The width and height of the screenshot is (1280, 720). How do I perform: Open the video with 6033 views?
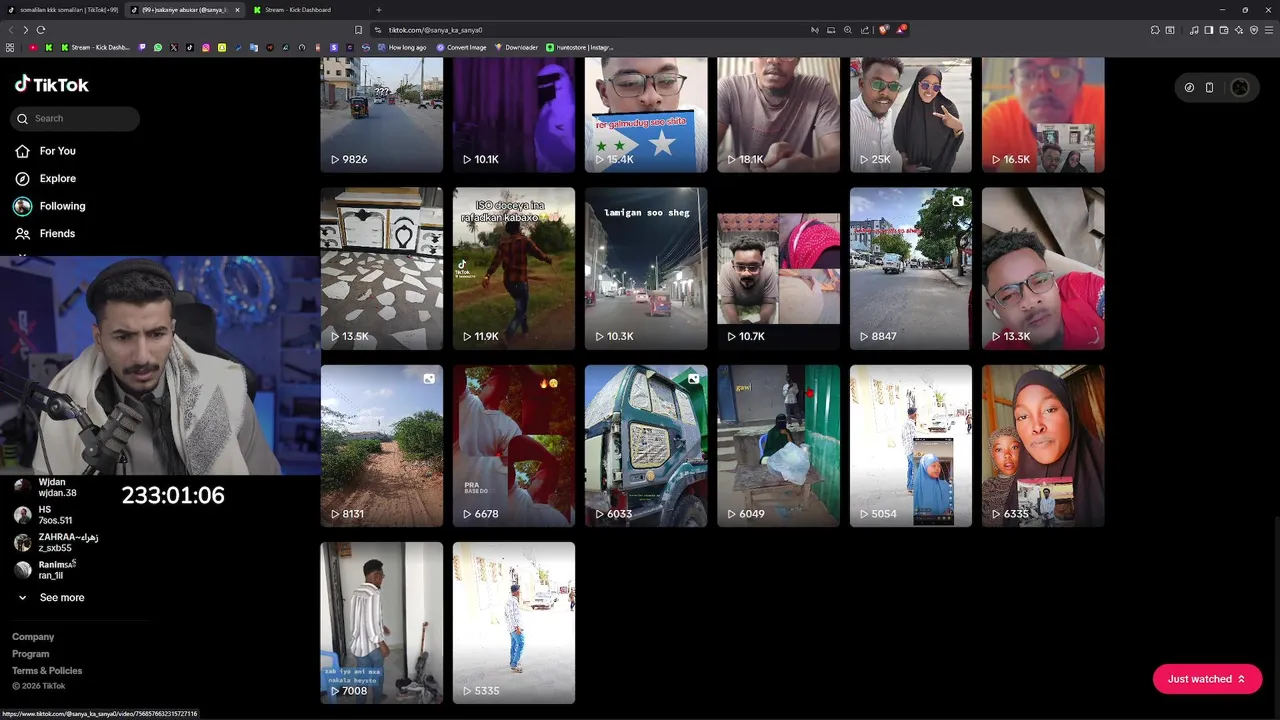pos(646,446)
